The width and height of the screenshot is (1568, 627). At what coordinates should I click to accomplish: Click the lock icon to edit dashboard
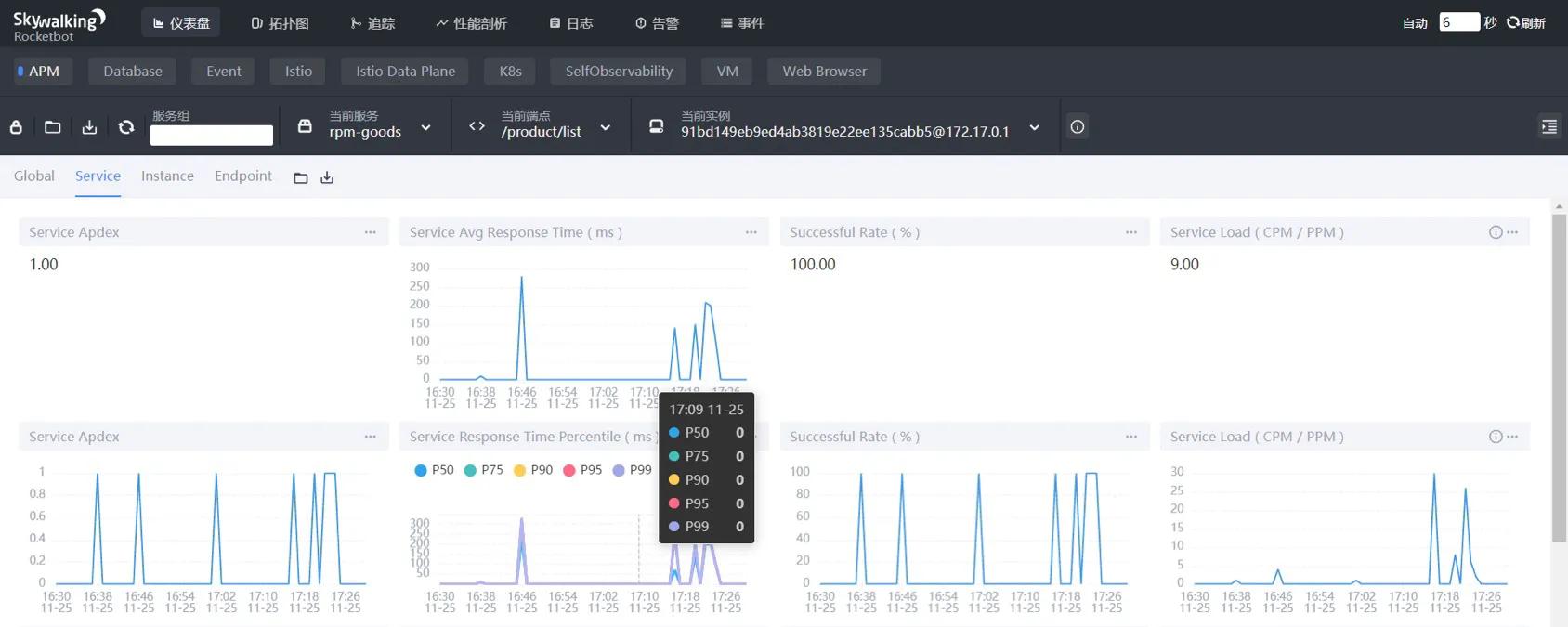coord(16,127)
